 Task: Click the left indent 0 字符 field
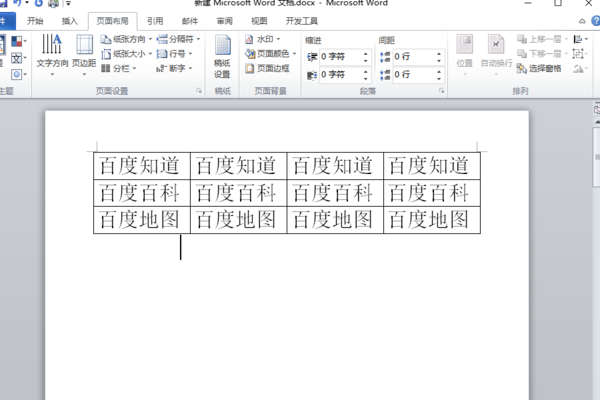click(x=340, y=57)
